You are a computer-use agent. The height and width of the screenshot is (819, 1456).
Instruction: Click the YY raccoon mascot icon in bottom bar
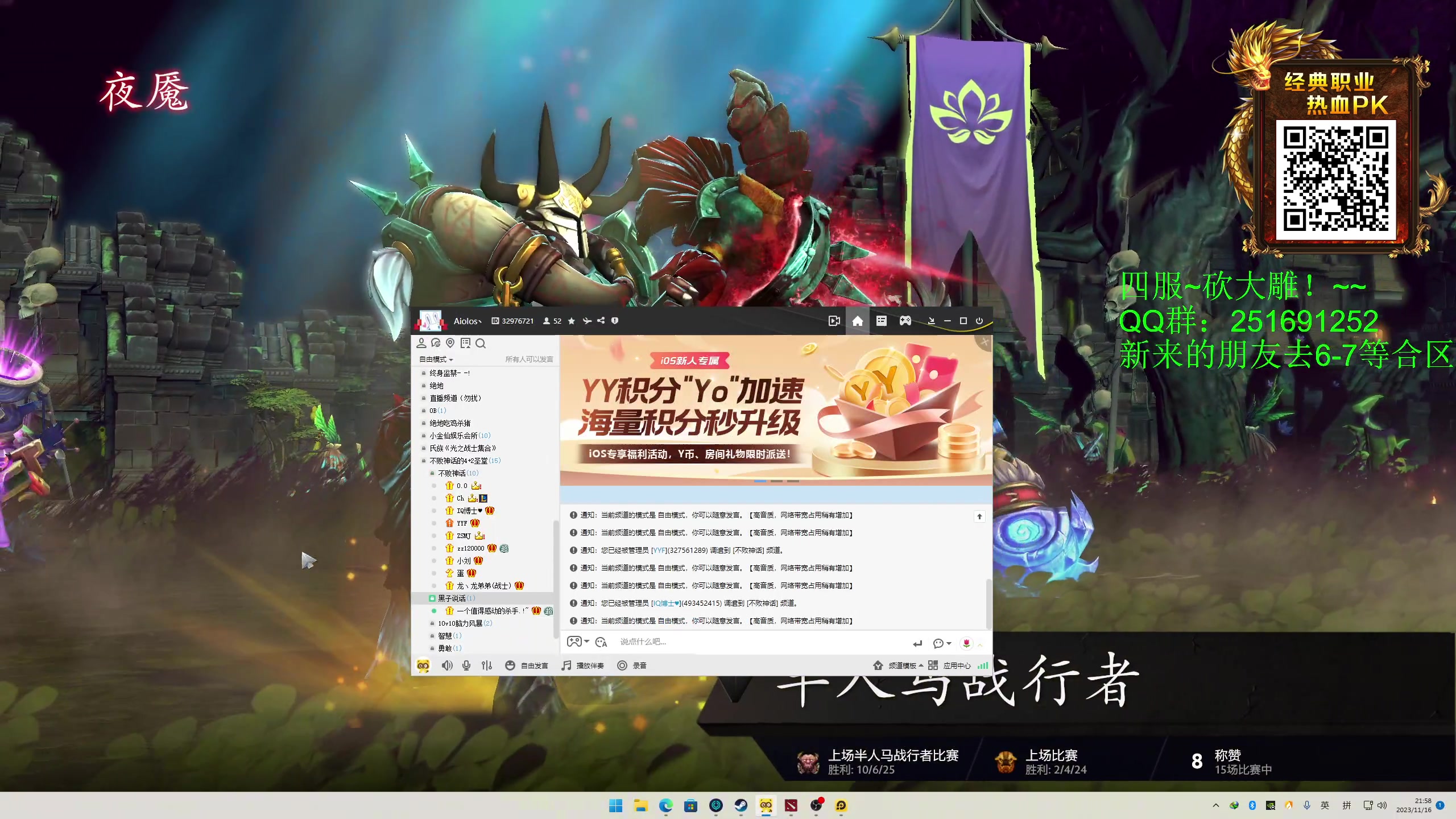[423, 665]
